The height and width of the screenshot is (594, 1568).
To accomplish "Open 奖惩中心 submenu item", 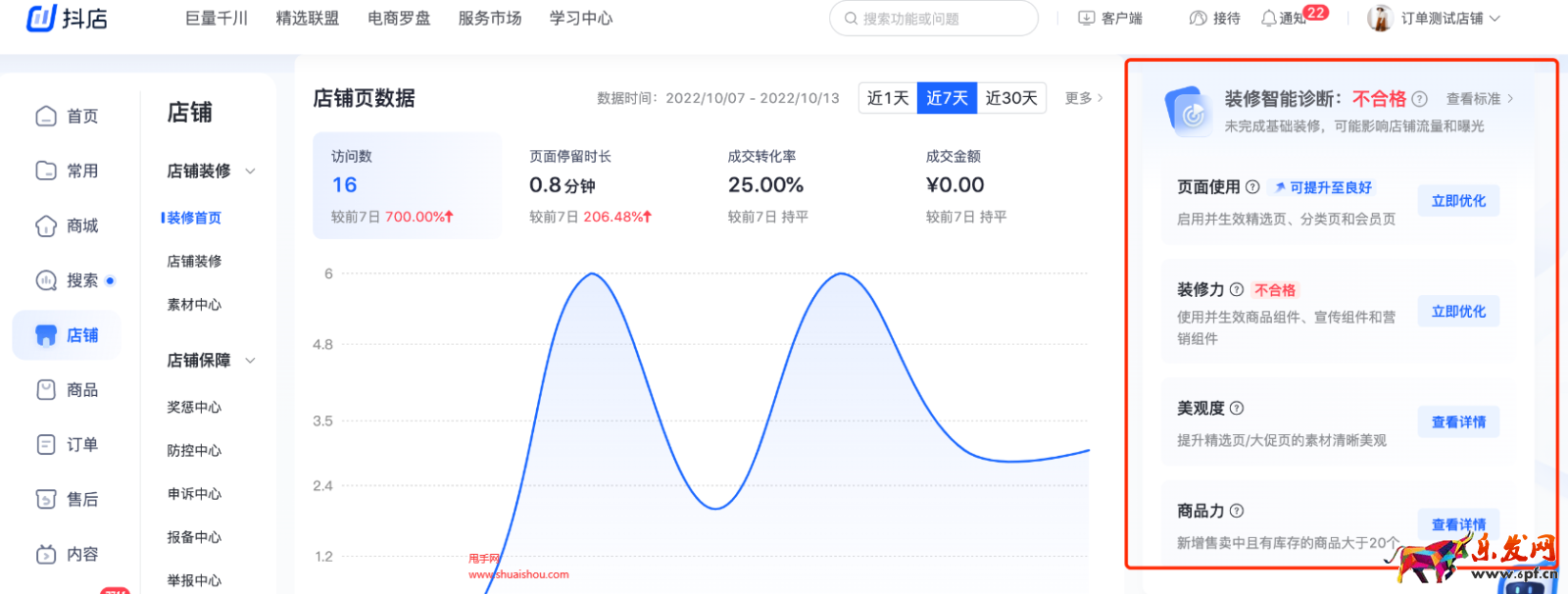I will point(194,407).
